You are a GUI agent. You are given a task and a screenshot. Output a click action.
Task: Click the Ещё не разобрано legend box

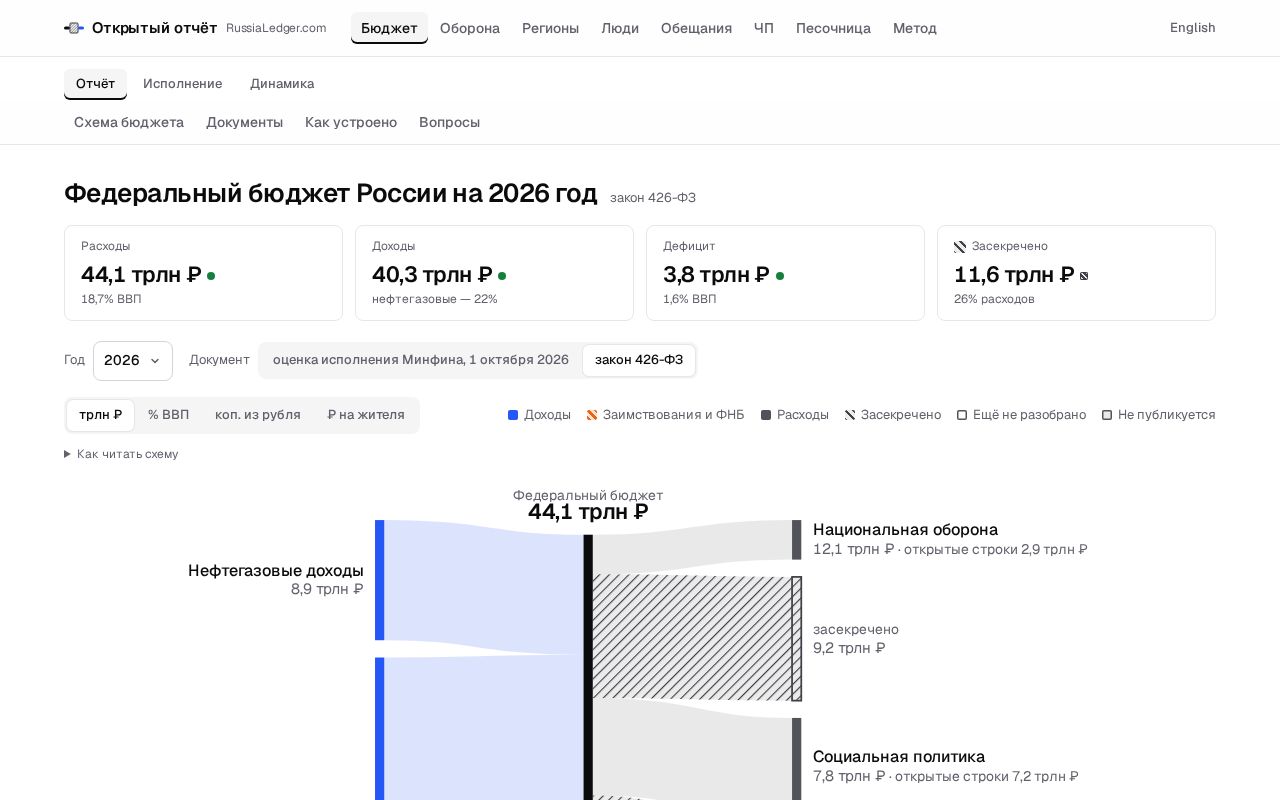point(962,415)
